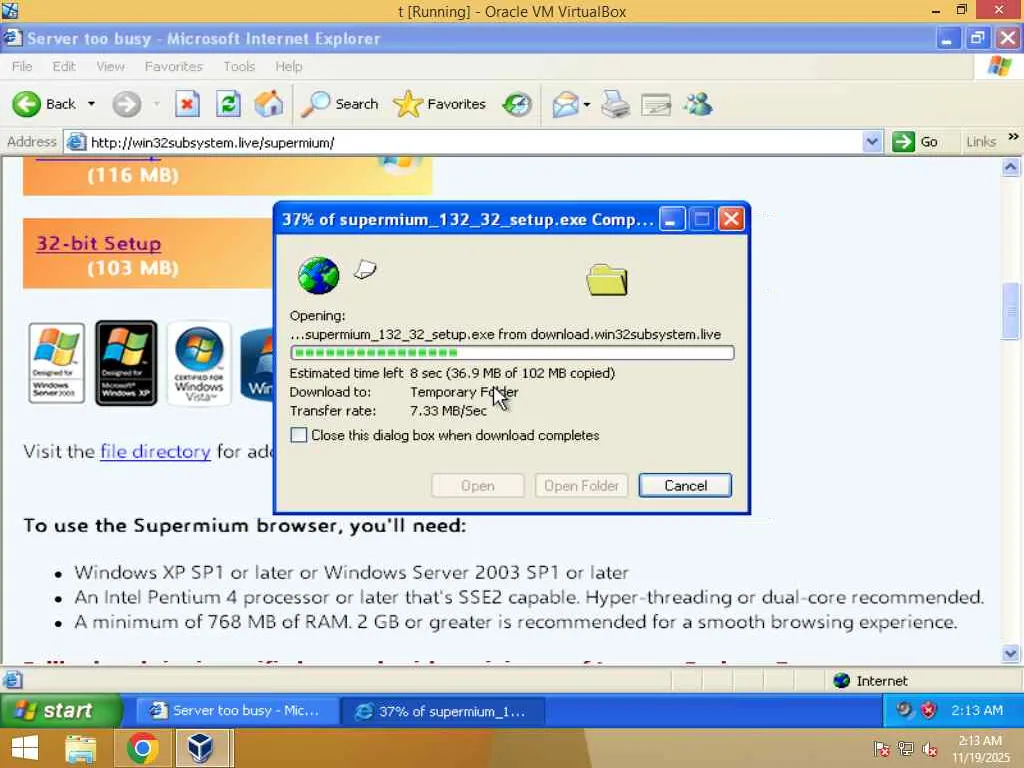The width and height of the screenshot is (1024, 768).
Task: Click the tray icon left of shield
Action: point(904,709)
